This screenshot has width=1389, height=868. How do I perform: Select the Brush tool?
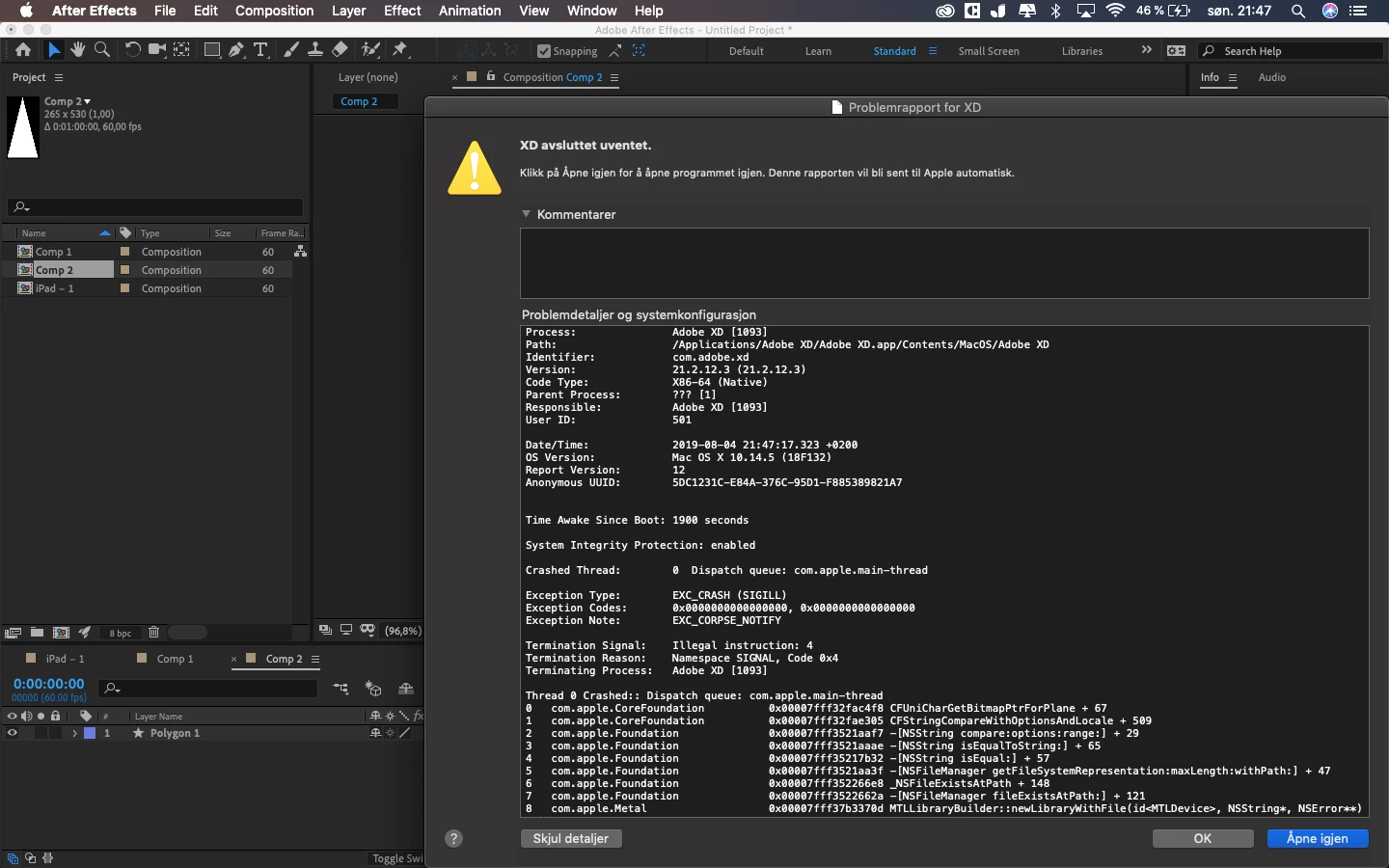(291, 50)
